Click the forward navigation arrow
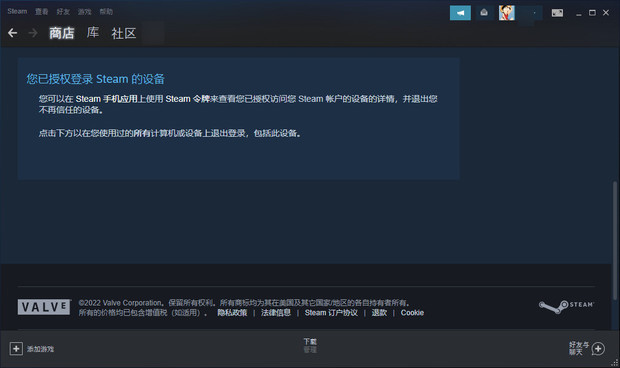The image size is (620, 368). (x=33, y=33)
